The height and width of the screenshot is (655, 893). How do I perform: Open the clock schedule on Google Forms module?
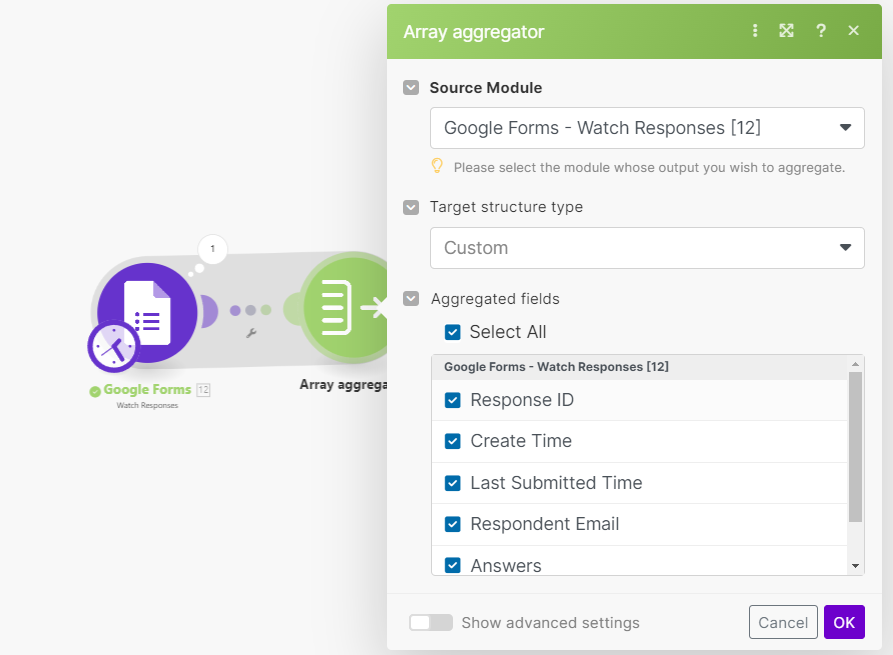pos(113,346)
